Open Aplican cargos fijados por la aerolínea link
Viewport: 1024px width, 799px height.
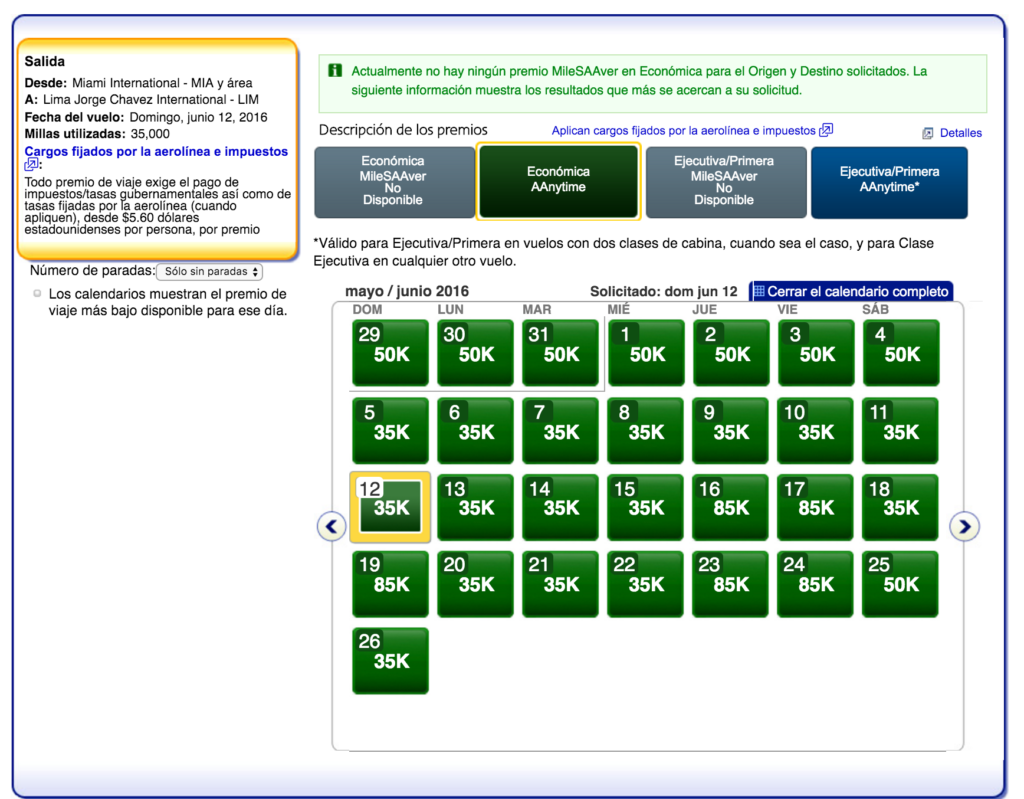683,131
